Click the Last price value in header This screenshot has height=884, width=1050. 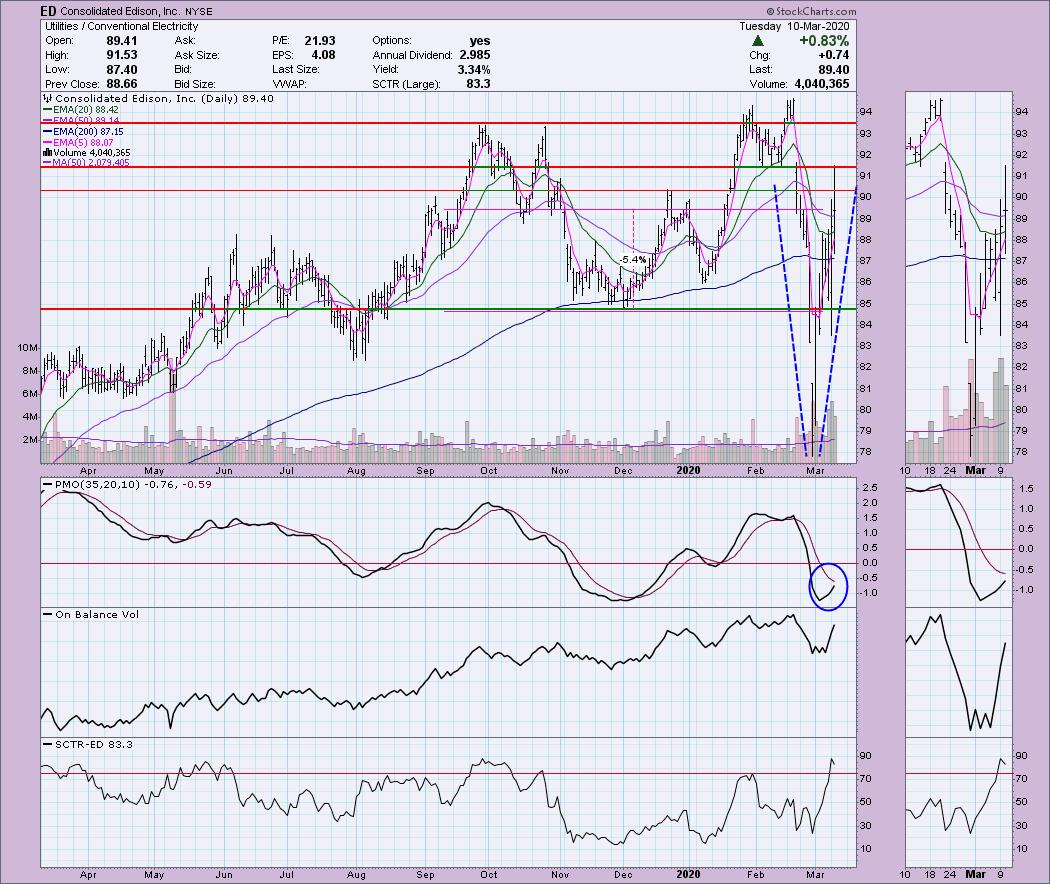[x=834, y=70]
